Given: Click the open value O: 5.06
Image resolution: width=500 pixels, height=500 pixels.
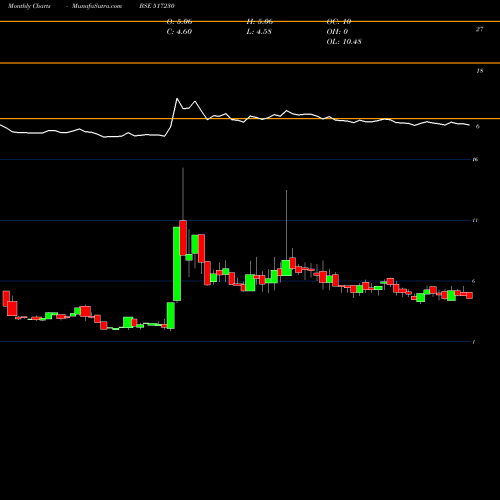Looking at the screenshot, I should click(180, 22).
